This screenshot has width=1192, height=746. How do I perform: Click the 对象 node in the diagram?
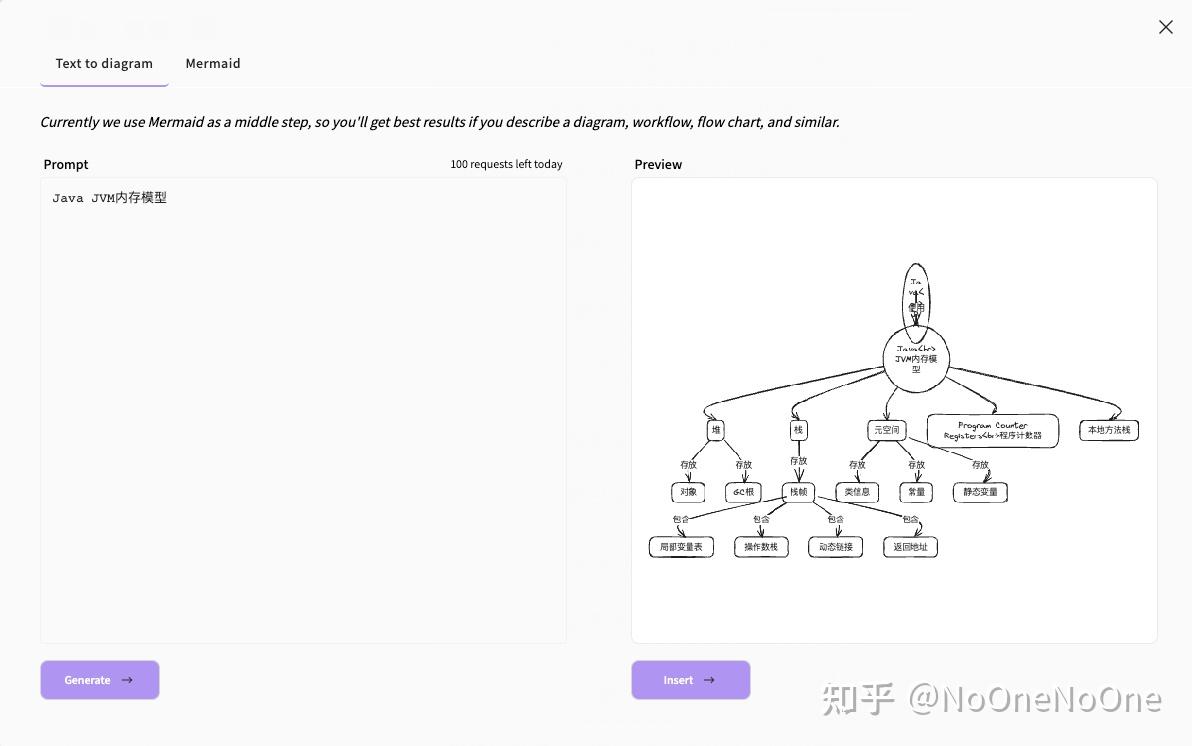pyautogui.click(x=688, y=492)
